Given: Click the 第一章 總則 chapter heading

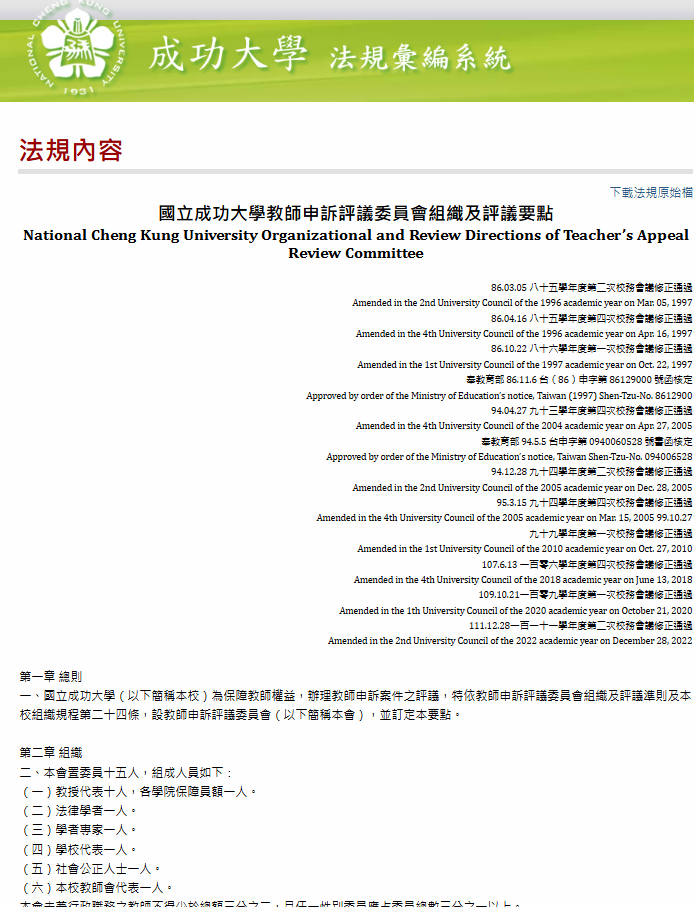Looking at the screenshot, I should (51, 677).
